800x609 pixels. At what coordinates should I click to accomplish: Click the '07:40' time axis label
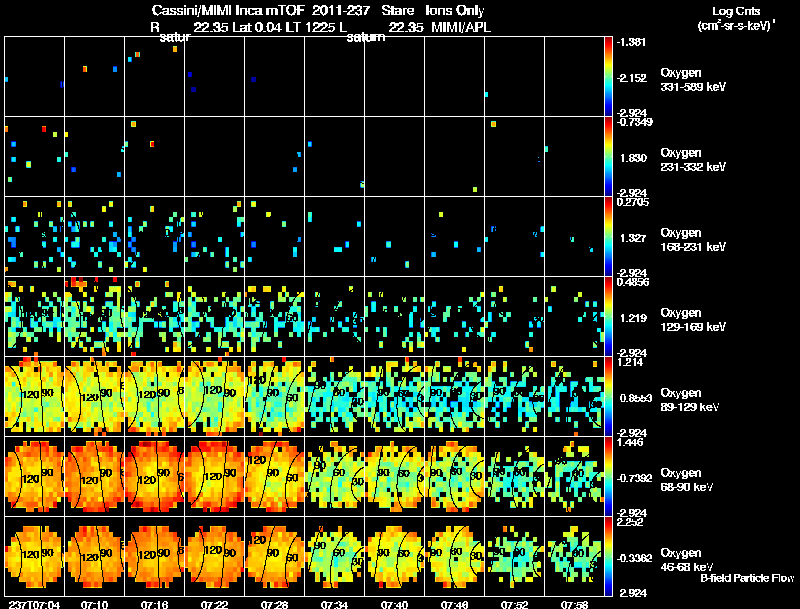pos(394,605)
